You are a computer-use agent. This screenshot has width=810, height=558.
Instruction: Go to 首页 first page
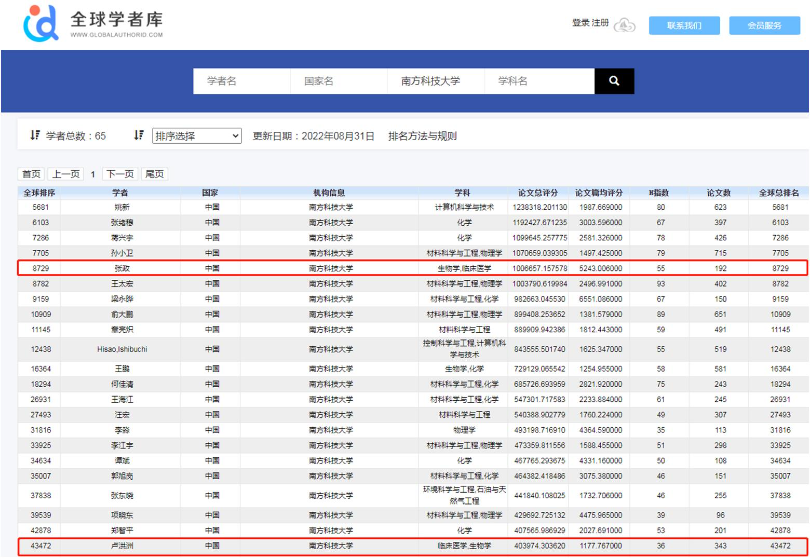click(x=32, y=174)
